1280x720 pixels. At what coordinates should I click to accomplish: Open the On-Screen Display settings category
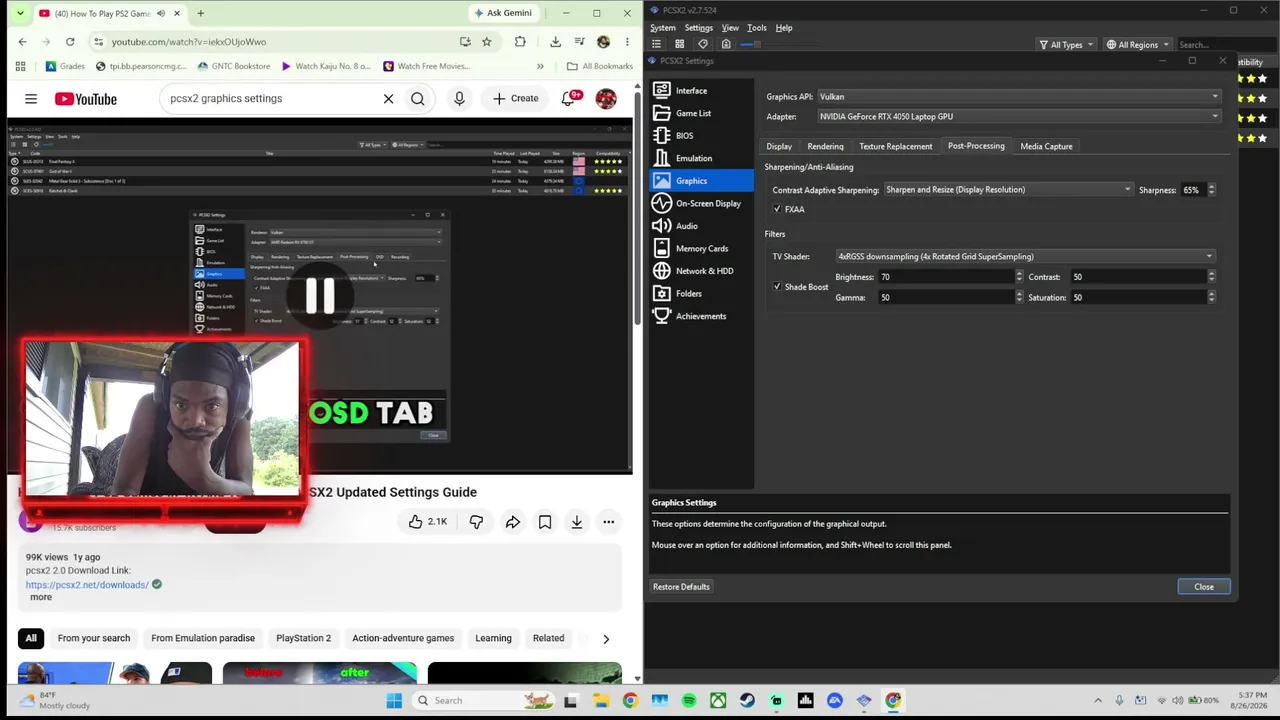pyautogui.click(x=701, y=203)
